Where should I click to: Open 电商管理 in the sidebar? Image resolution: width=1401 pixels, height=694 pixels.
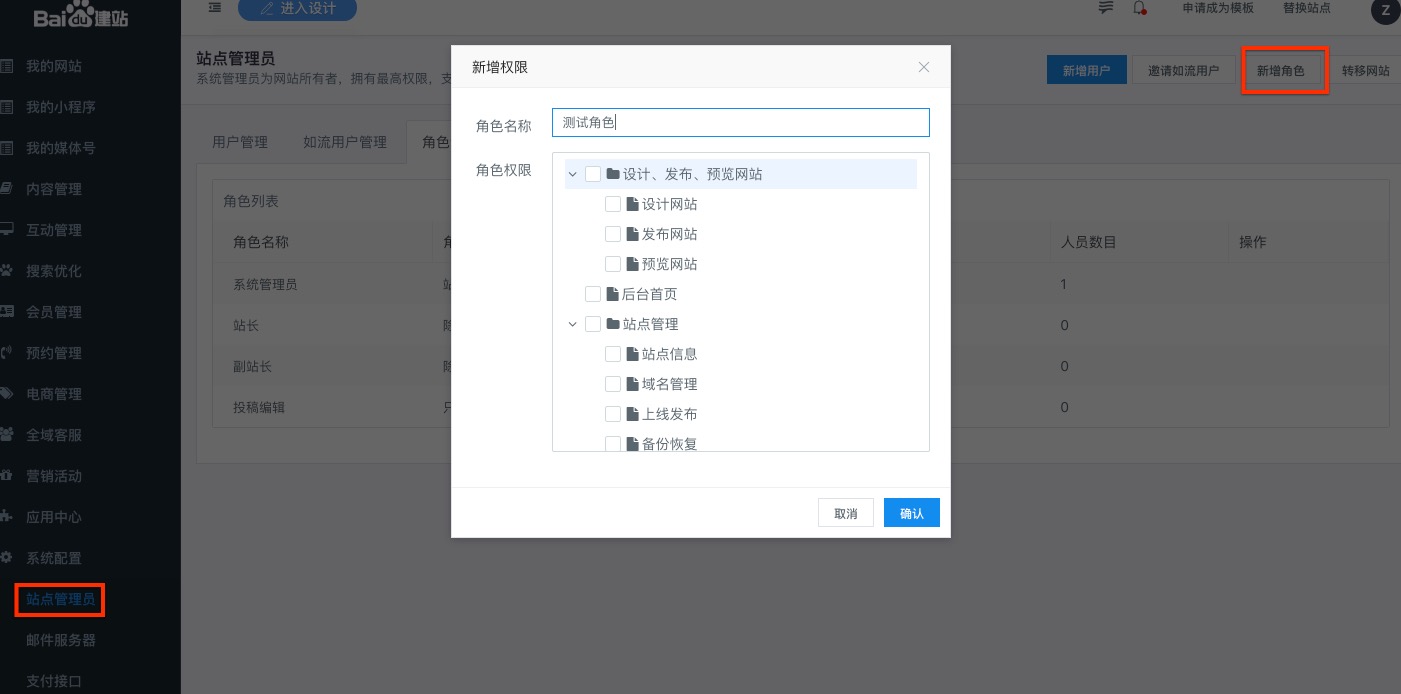pyautogui.click(x=54, y=394)
